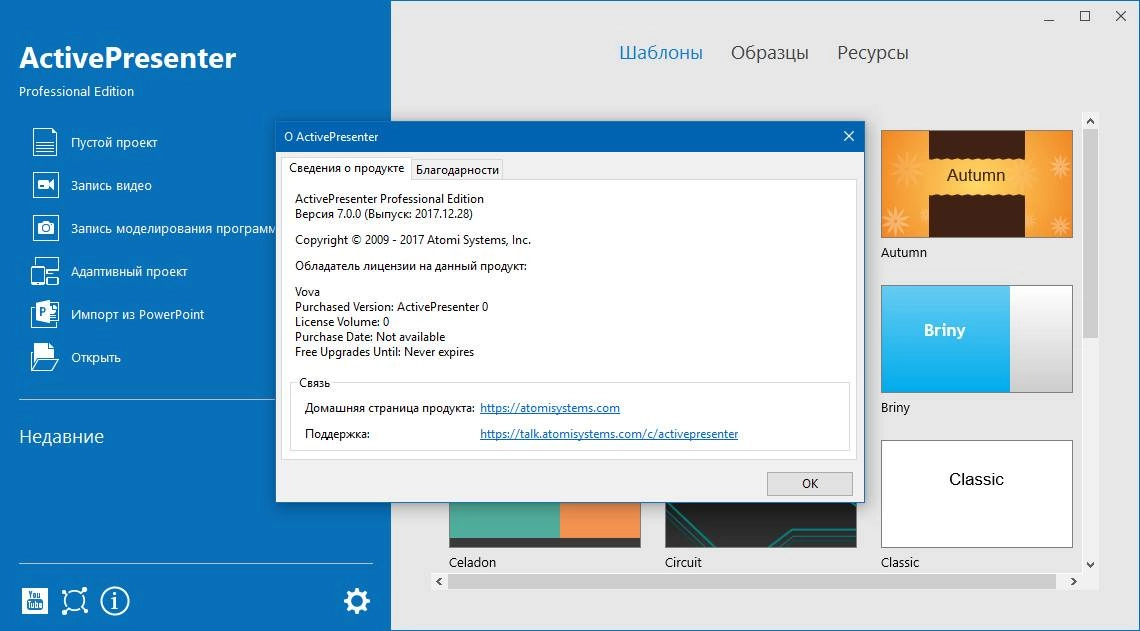Click the vertical scrollbar down arrow
The width and height of the screenshot is (1140, 631).
[x=1090, y=564]
